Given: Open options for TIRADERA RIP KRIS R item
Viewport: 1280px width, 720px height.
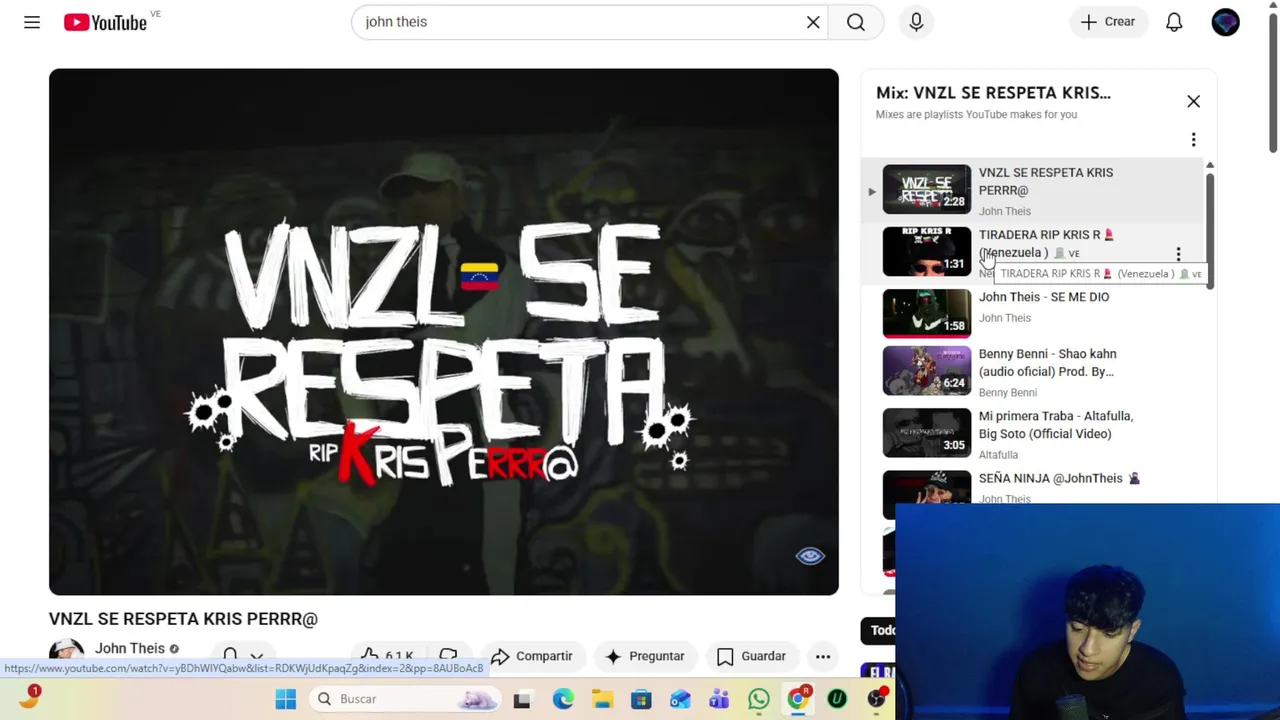Looking at the screenshot, I should [x=1178, y=254].
